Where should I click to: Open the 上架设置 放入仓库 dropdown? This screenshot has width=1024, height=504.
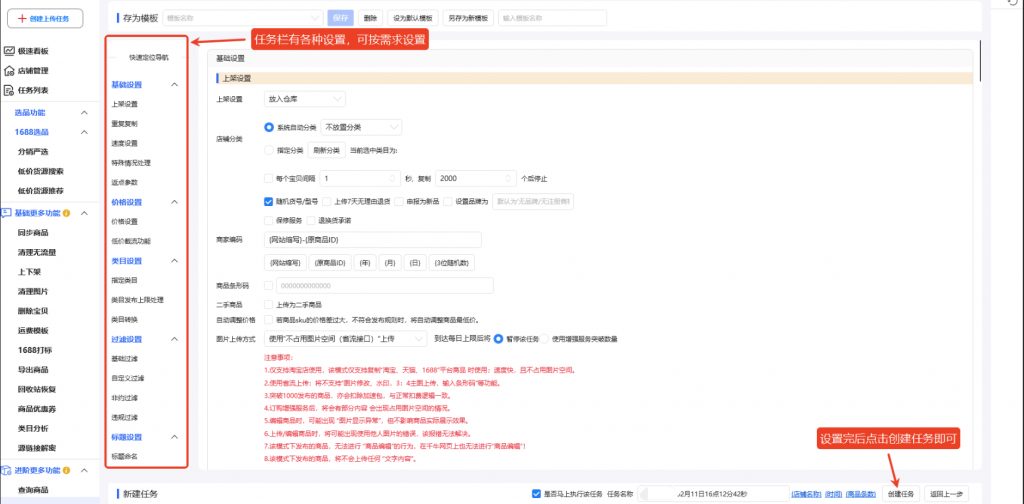(x=304, y=99)
